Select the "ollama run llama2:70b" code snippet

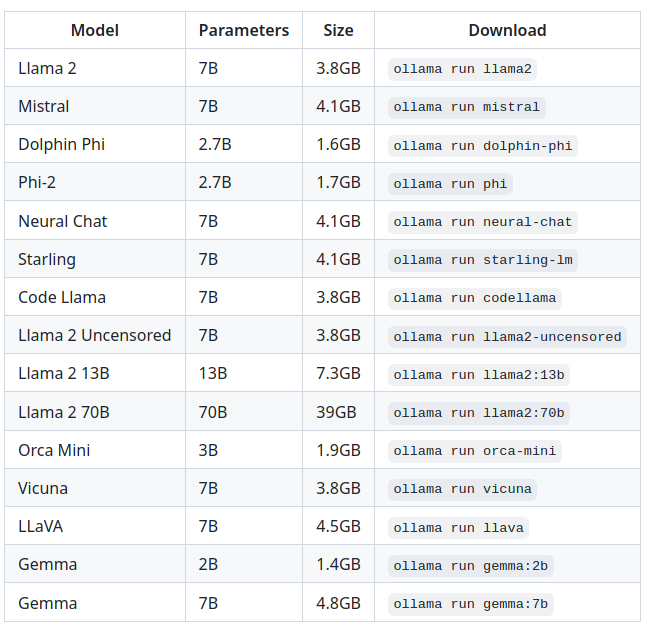pyautogui.click(x=479, y=412)
